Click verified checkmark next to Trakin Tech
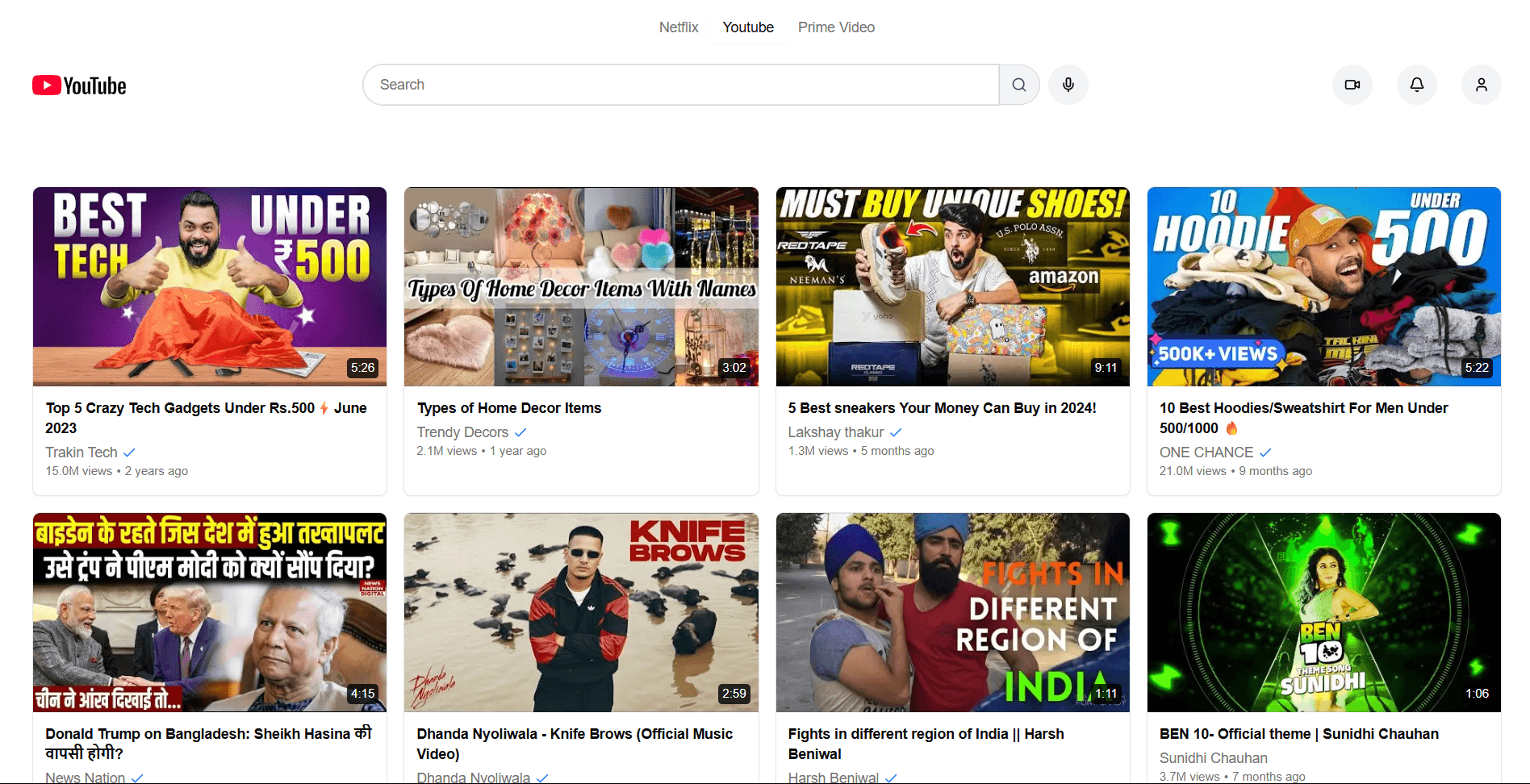The width and height of the screenshot is (1530, 784). [129, 452]
